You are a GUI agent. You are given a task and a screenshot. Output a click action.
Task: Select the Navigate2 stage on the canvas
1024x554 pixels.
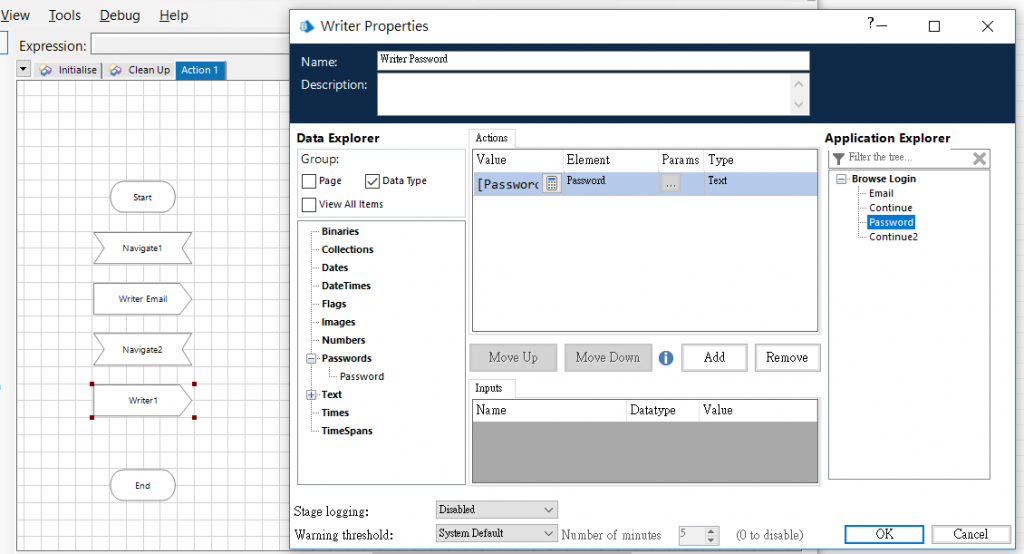pyautogui.click(x=142, y=350)
